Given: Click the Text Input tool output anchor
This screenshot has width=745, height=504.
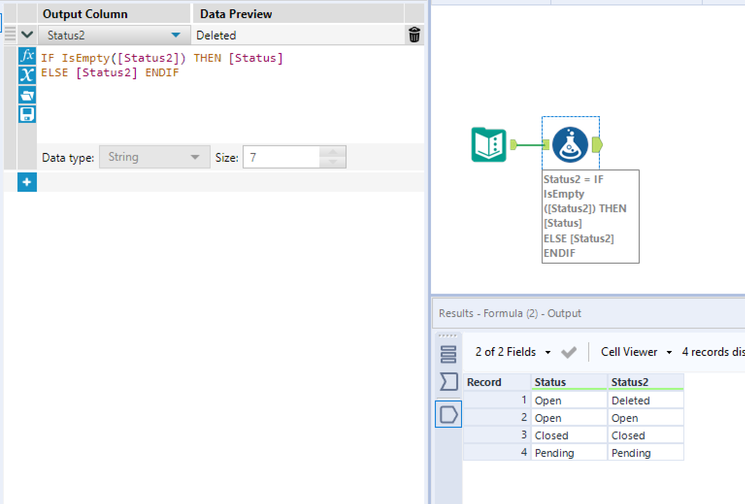Looking at the screenshot, I should click(513, 144).
